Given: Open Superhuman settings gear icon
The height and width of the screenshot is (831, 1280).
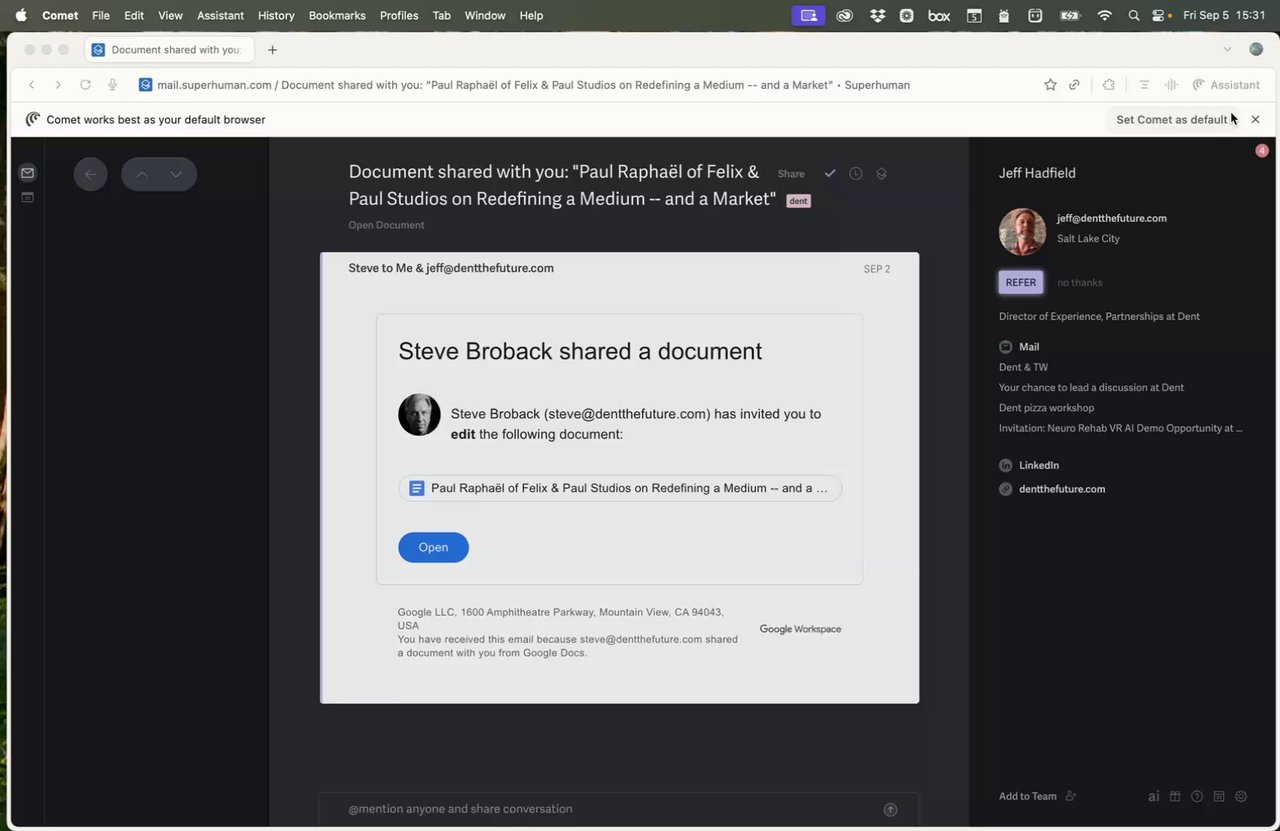Looking at the screenshot, I should click(1241, 797).
